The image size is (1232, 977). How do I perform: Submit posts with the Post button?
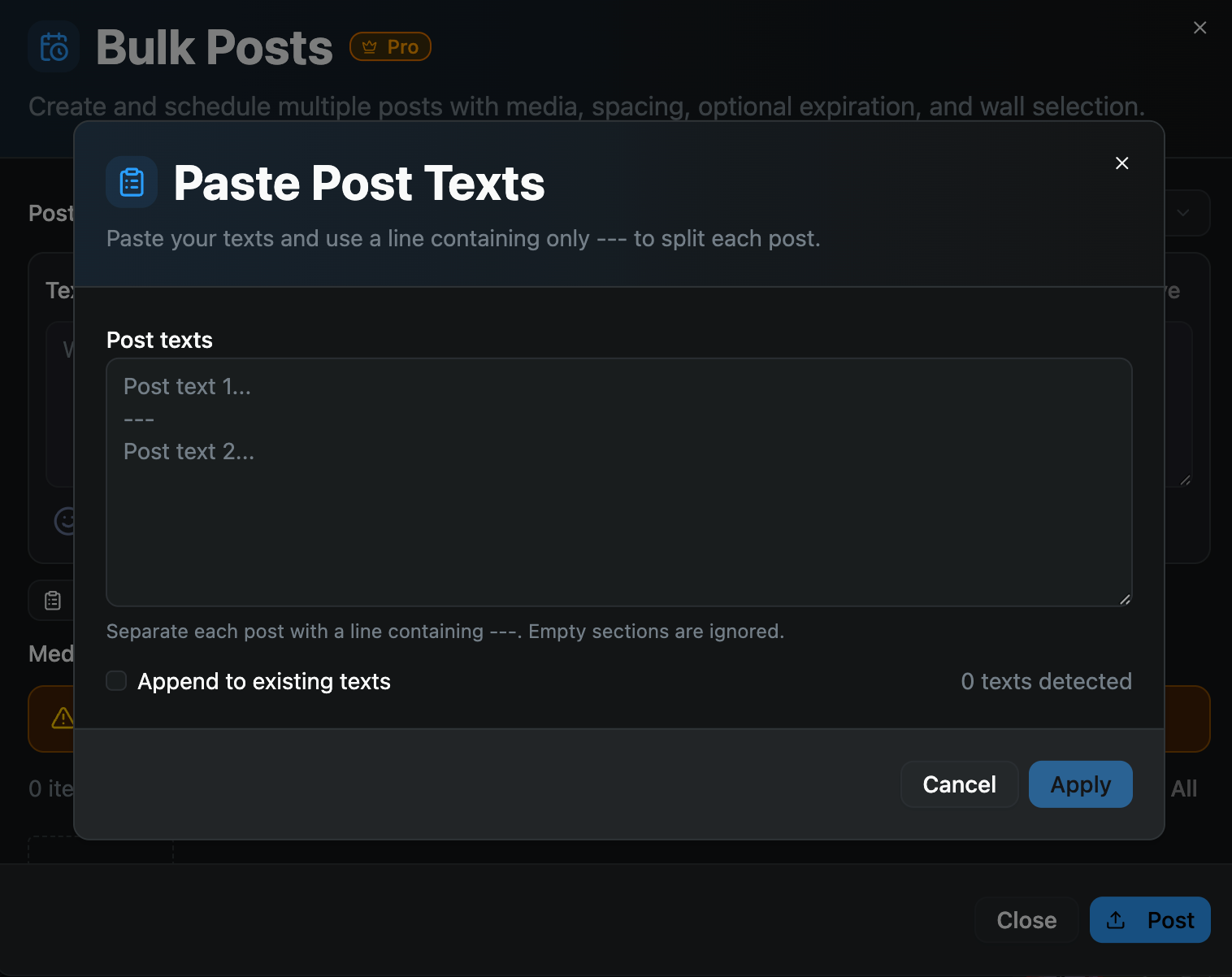(1150, 919)
